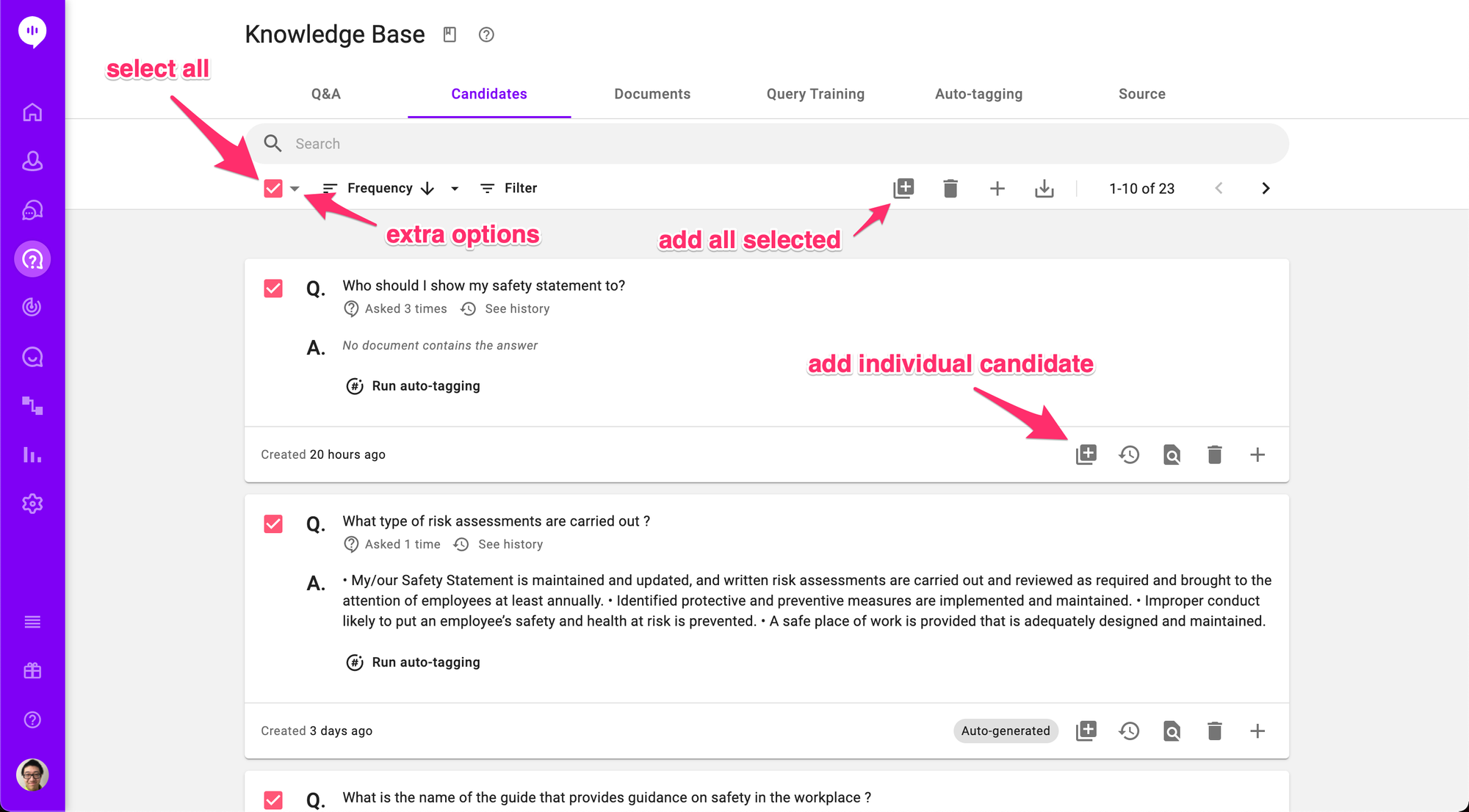Uncheck the safety statement question checkbox
1469x812 pixels.
273,289
